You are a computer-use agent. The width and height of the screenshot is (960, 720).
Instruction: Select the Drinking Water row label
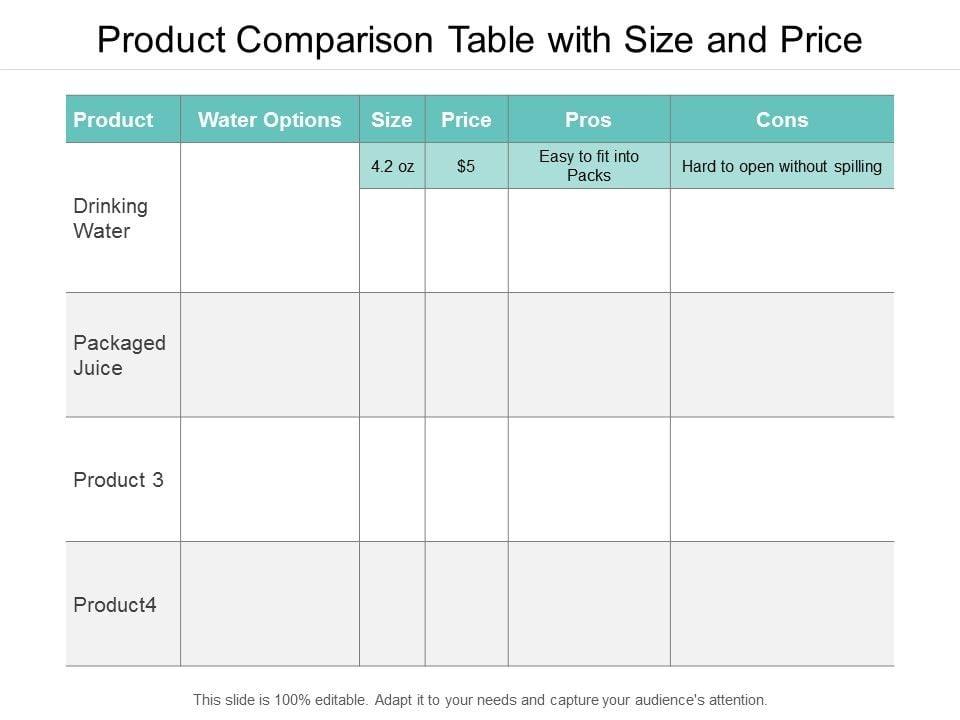point(111,218)
